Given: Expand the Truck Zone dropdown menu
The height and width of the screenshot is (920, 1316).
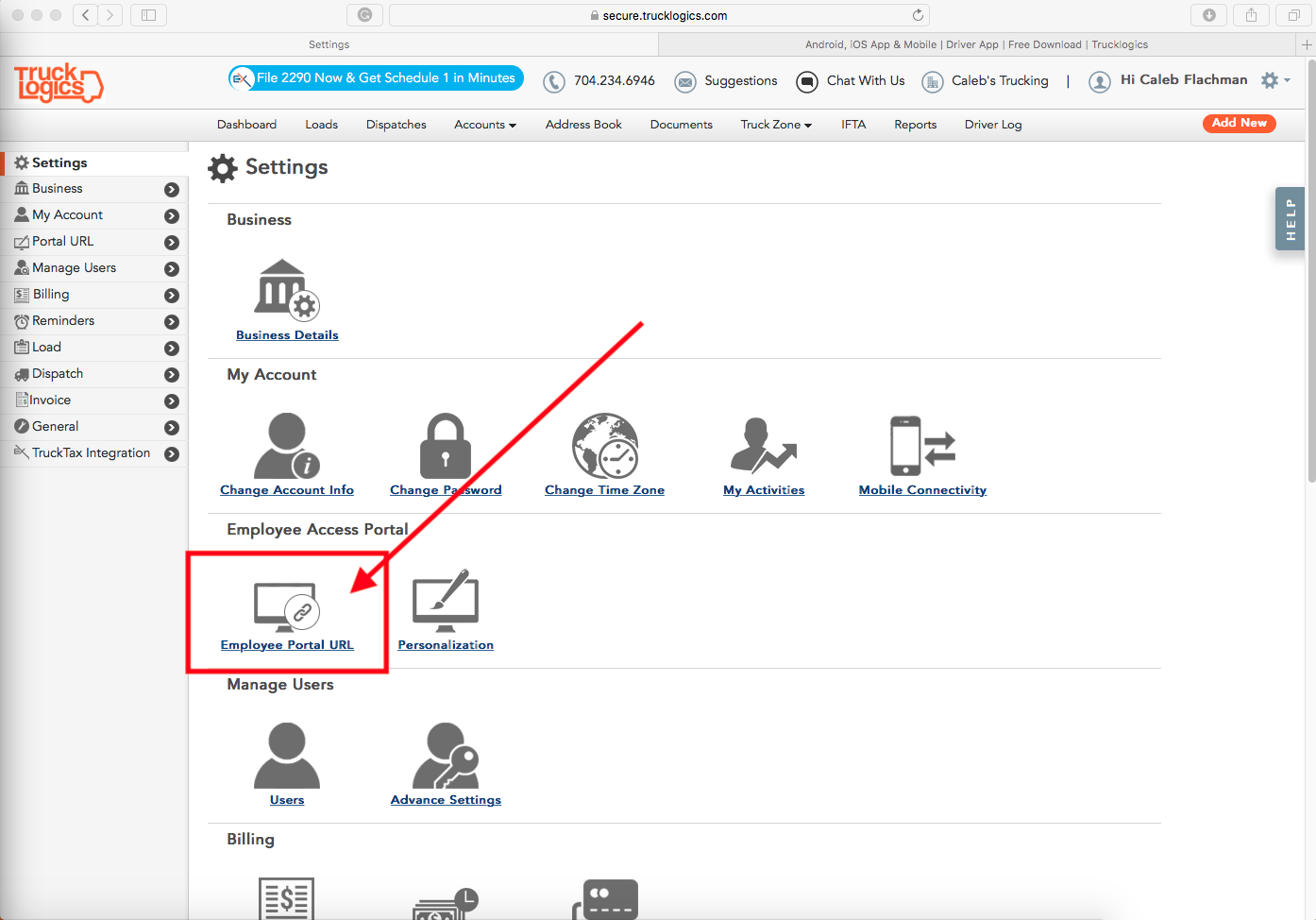Looking at the screenshot, I should 776,125.
